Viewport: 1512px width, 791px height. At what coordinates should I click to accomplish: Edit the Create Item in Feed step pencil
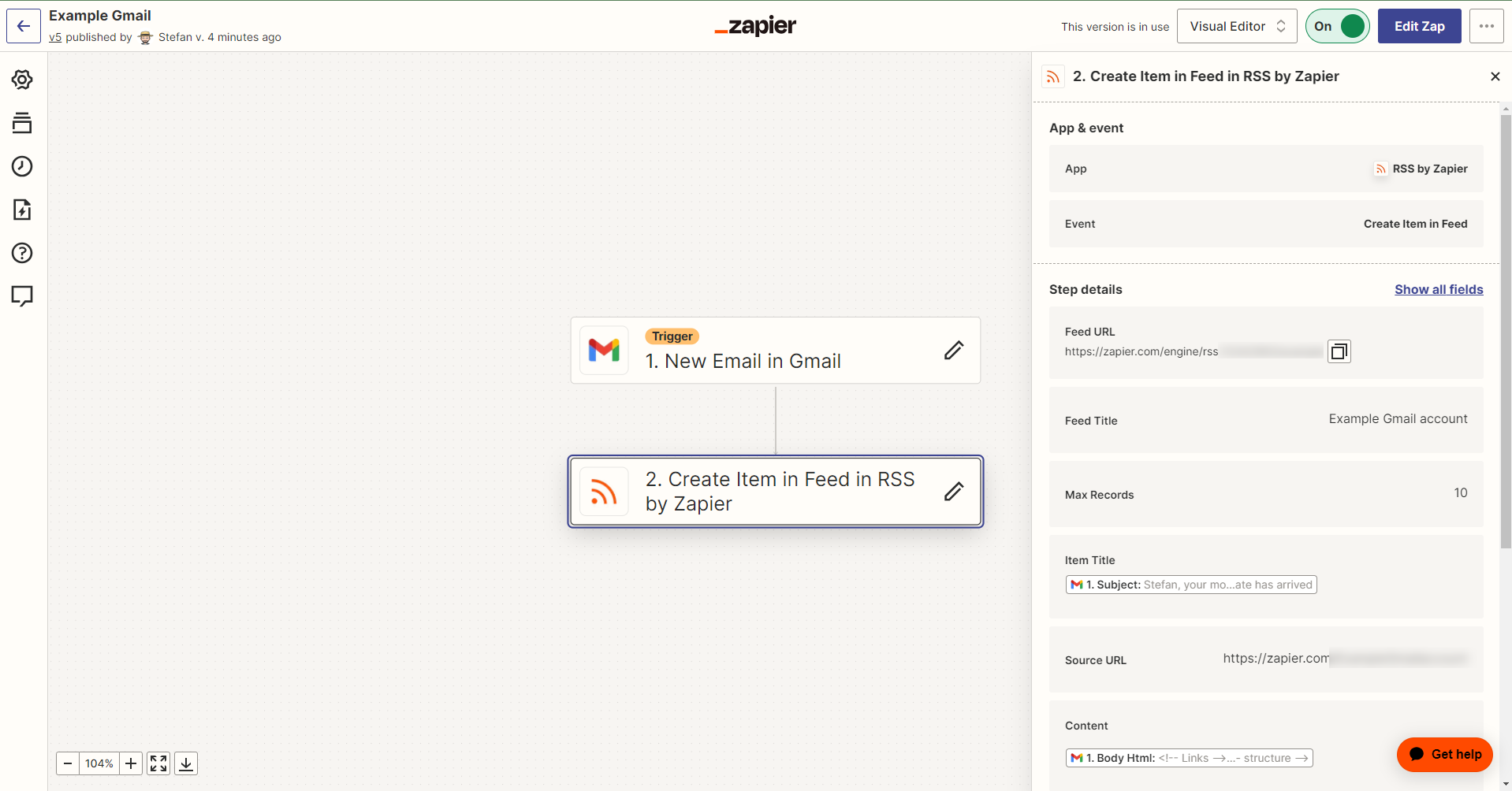(954, 492)
